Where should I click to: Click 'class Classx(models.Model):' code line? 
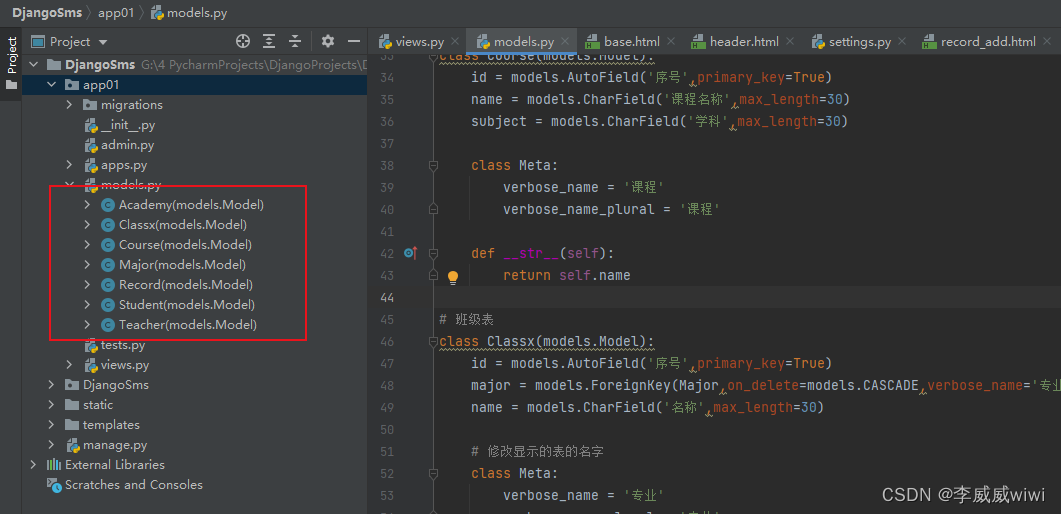click(x=547, y=341)
